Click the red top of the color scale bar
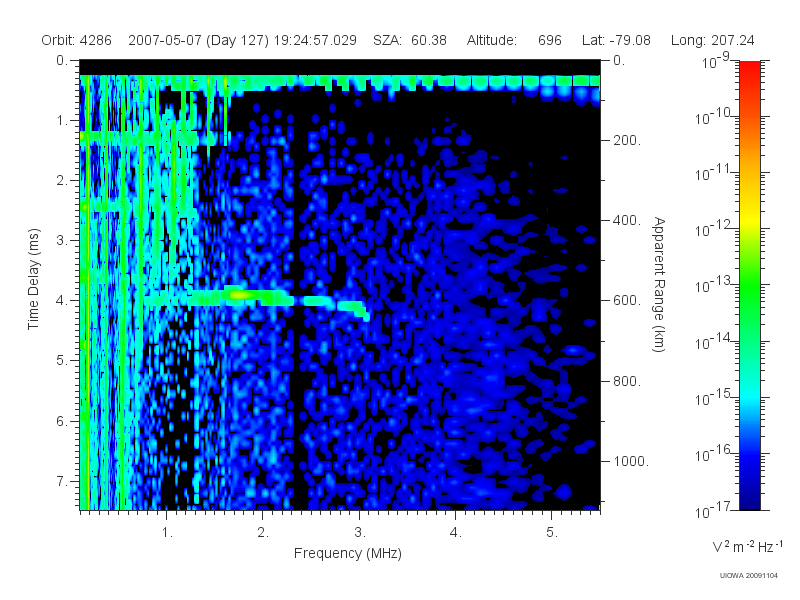 (x=750, y=69)
